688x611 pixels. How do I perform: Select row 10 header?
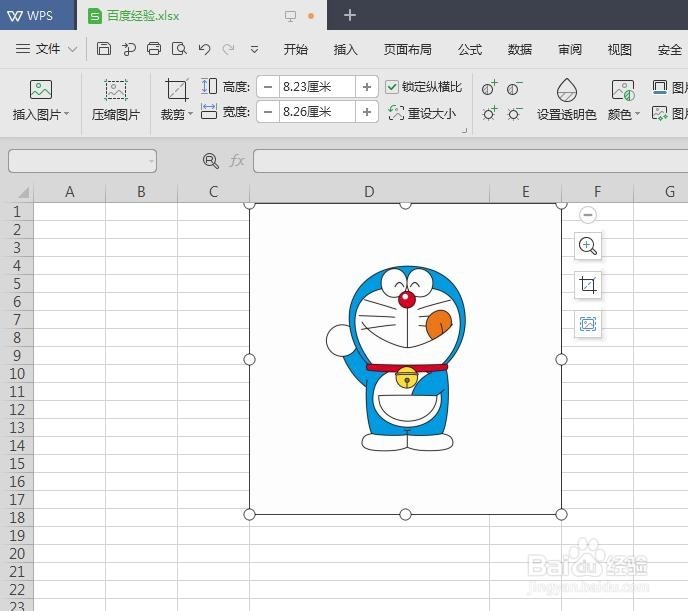17,374
